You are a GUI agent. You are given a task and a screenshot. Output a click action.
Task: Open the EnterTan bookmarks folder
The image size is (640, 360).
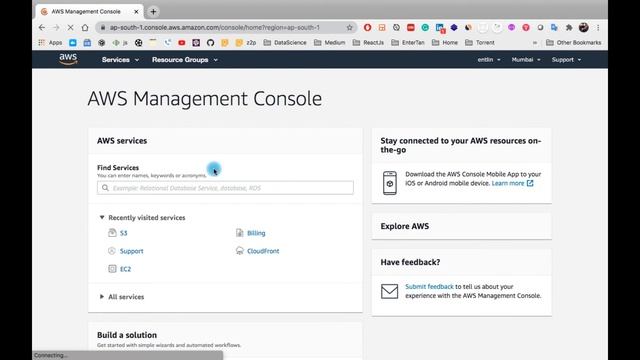point(408,42)
